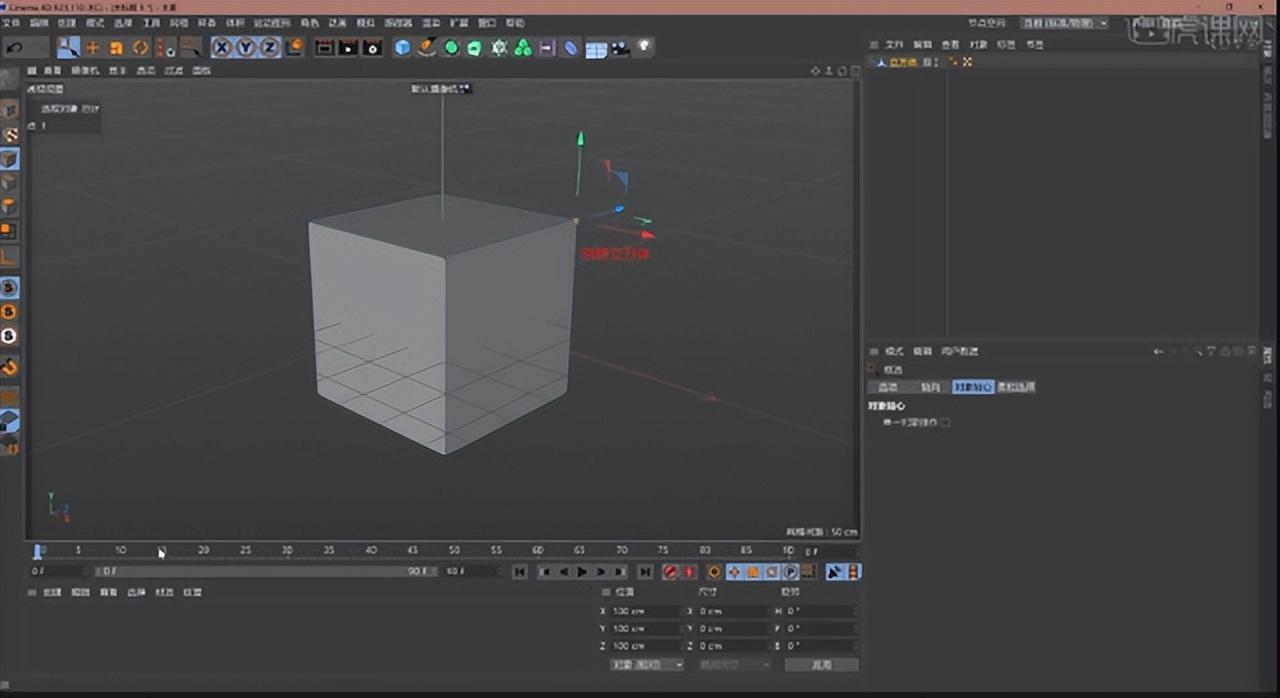Viewport: 1280px width, 698px height.
Task: Switch to the 坐标 tab in the attributes panel
Action: pos(932,387)
